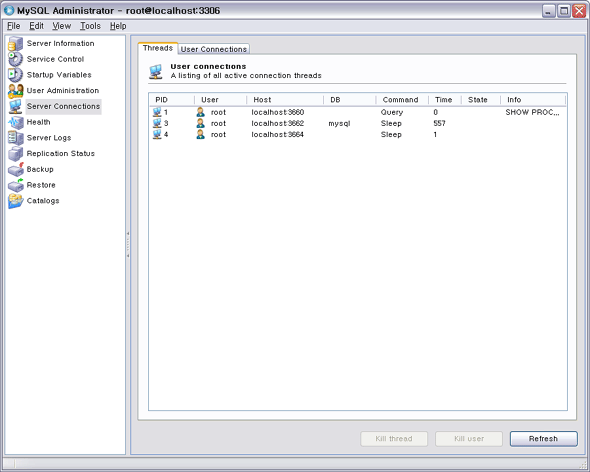Select Restore in the sidebar
This screenshot has width=590, height=472.
pyautogui.click(x=41, y=185)
